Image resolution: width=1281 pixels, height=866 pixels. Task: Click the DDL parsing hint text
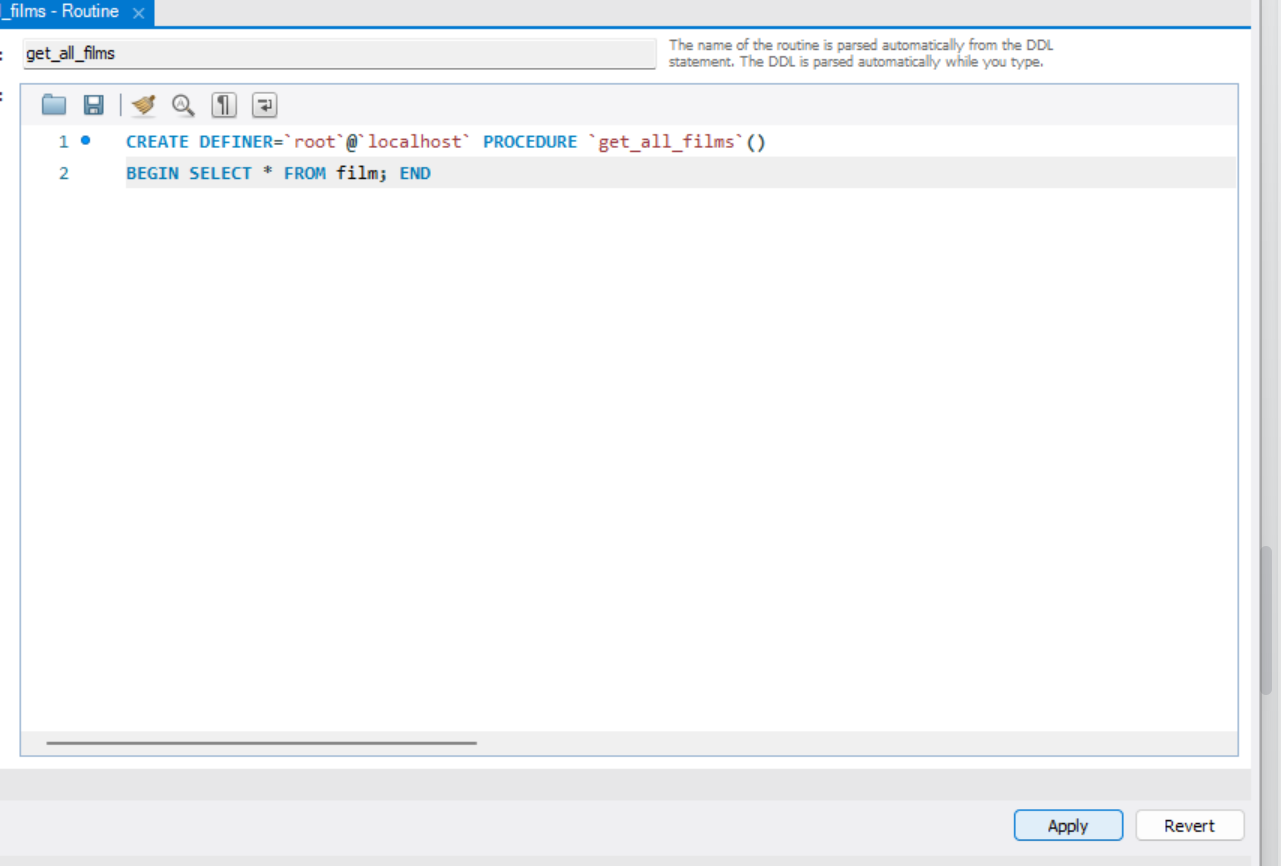pos(861,54)
